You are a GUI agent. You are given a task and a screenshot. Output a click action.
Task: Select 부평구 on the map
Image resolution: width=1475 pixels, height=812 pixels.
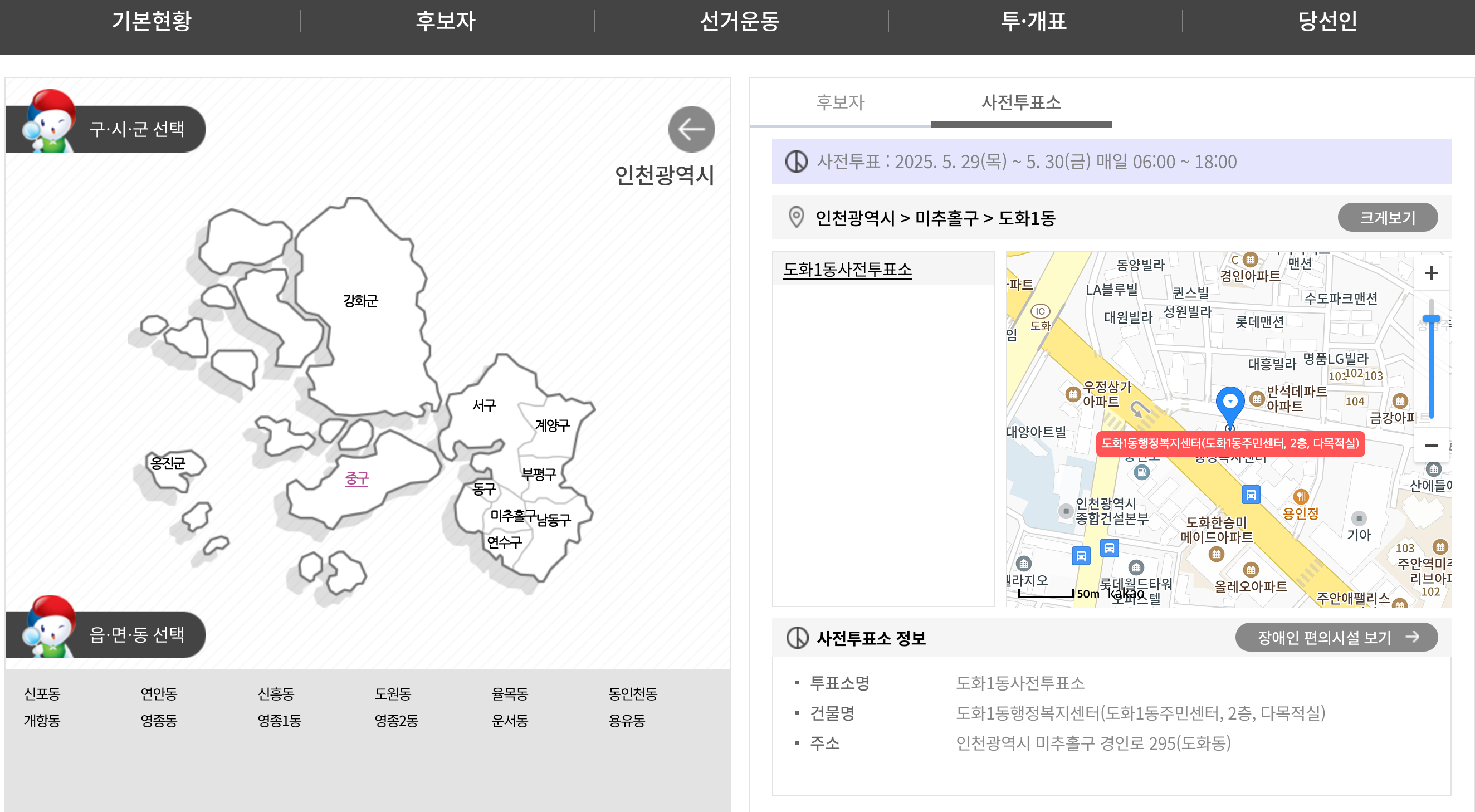[x=538, y=474]
